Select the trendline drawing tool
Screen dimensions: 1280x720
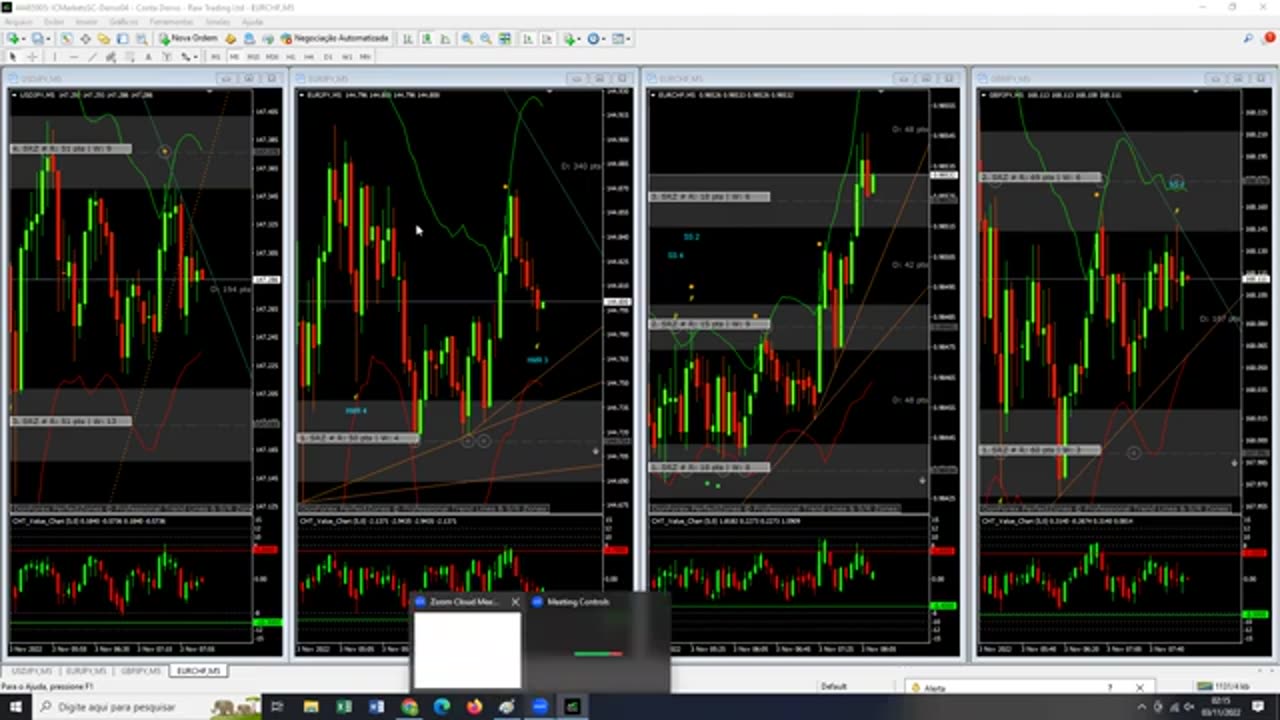[92, 57]
